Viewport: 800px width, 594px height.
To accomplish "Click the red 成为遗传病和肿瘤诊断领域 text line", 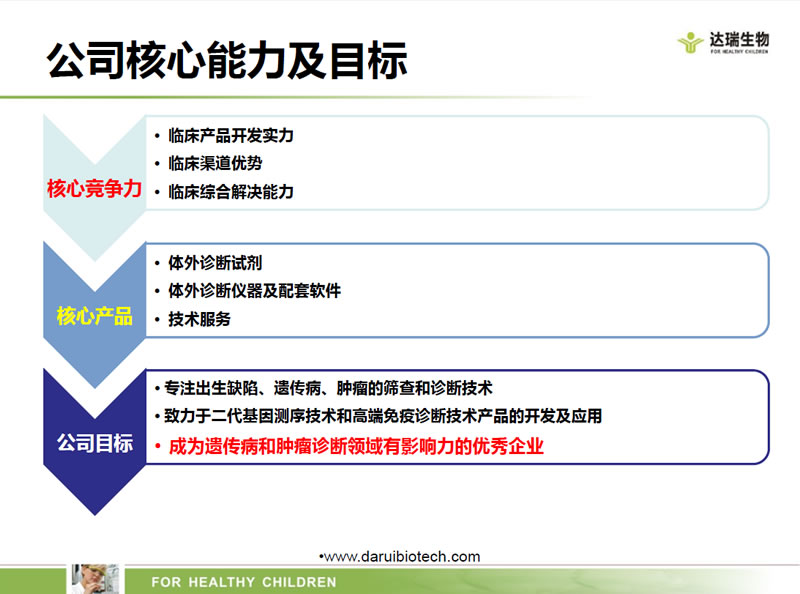I will (x=356, y=447).
